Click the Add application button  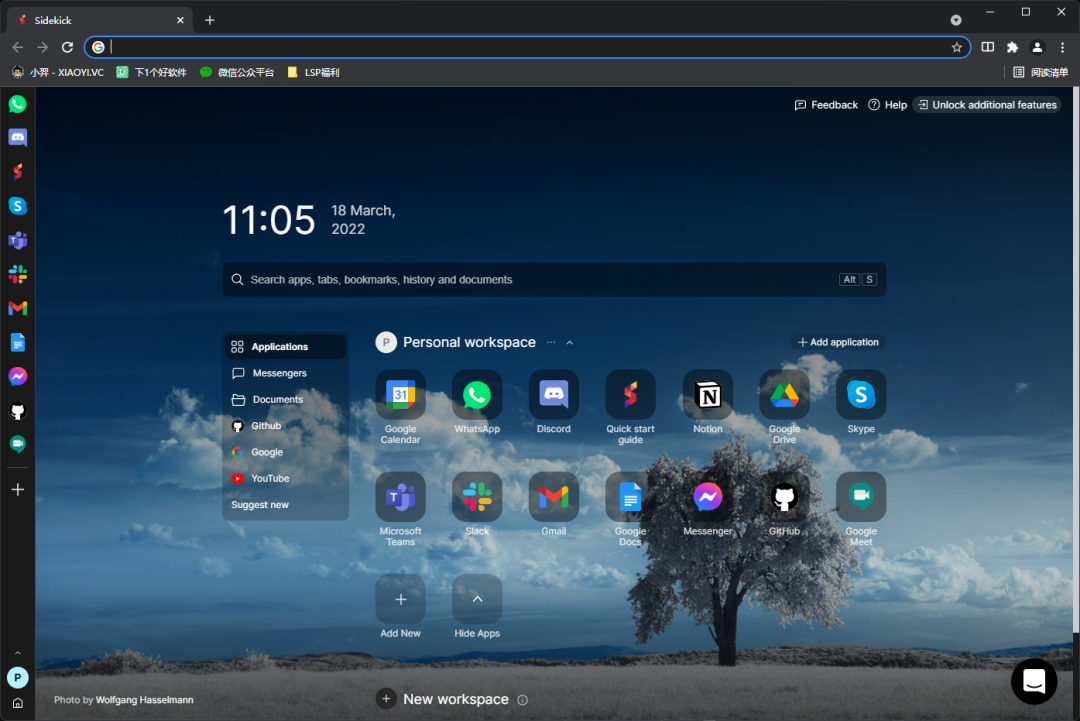coord(838,342)
